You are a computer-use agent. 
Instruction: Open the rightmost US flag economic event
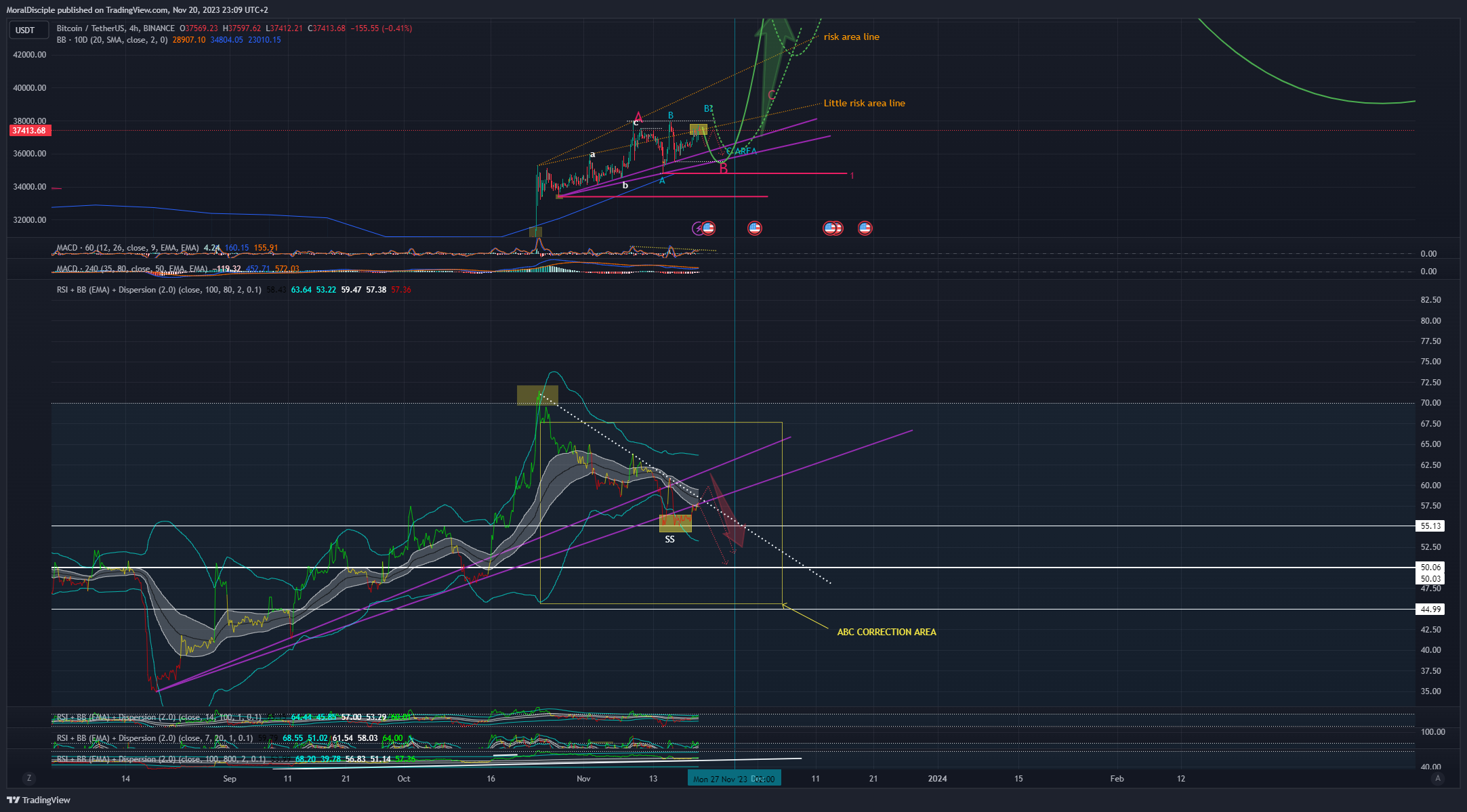(865, 228)
